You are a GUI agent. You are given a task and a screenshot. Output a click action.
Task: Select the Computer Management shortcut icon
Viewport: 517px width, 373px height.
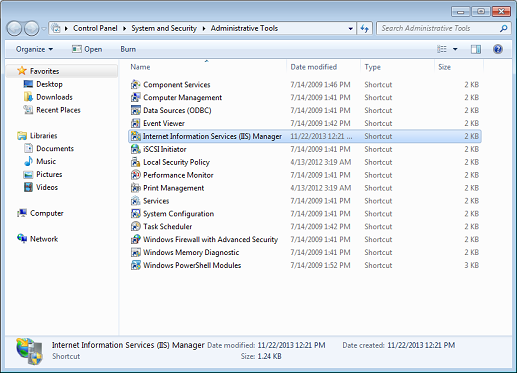(135, 97)
